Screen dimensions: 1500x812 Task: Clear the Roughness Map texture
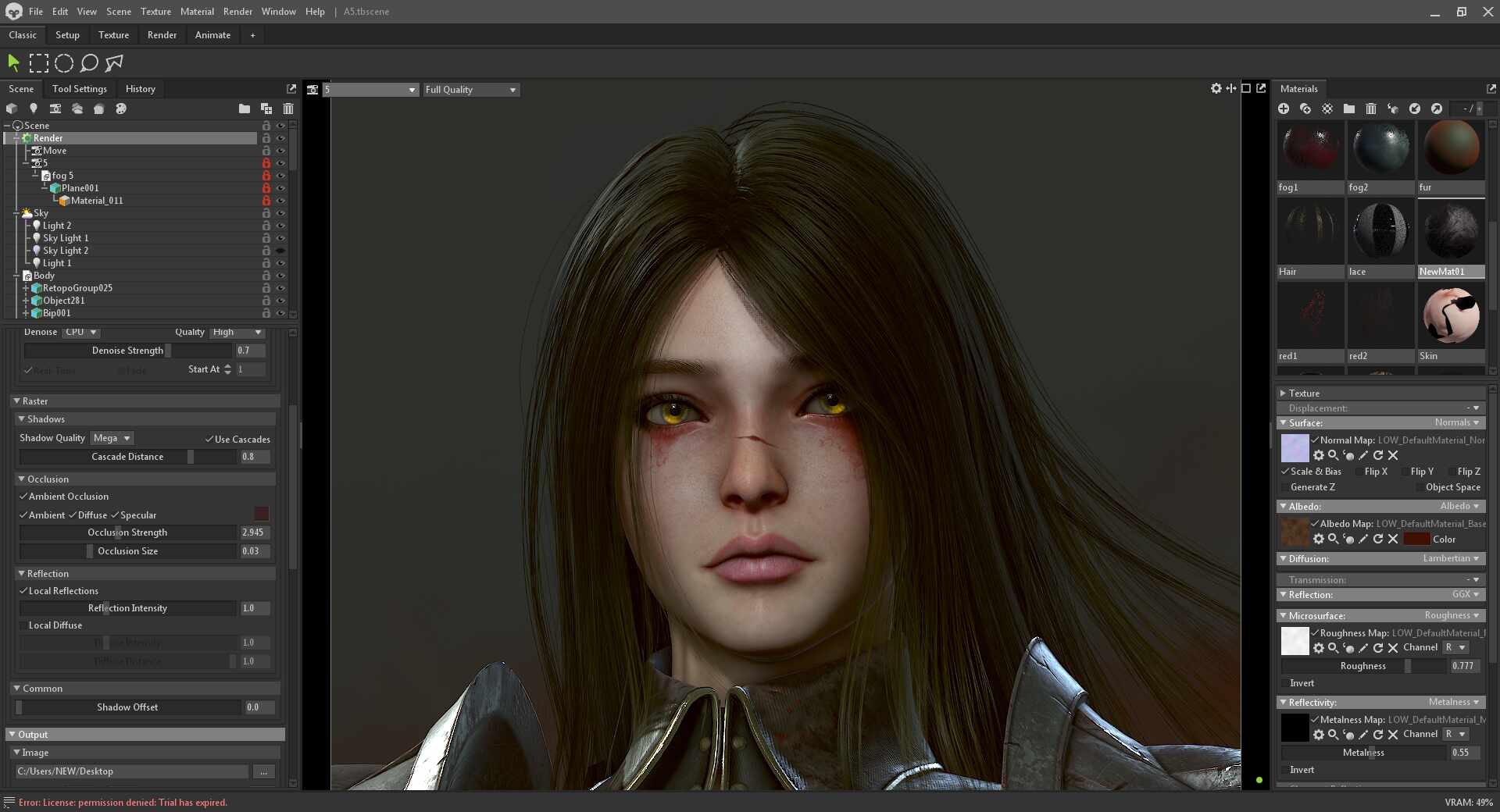1393,648
